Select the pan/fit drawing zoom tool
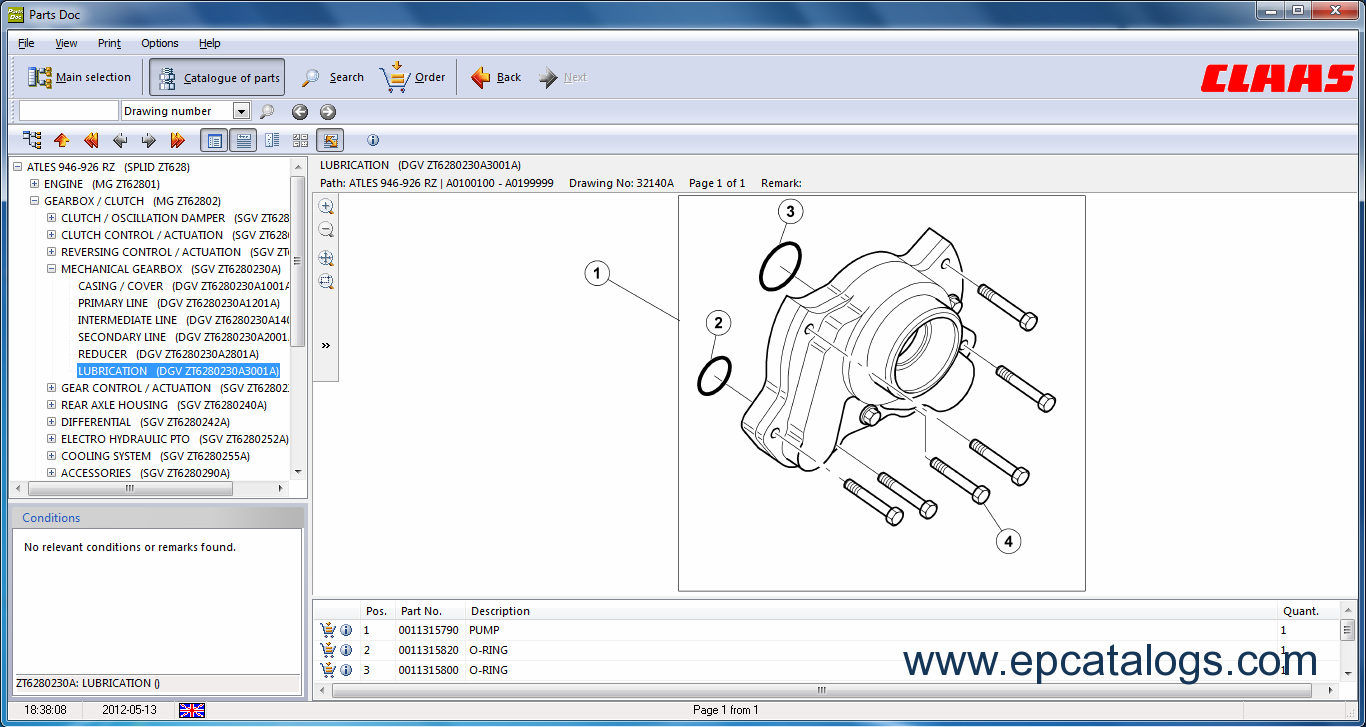This screenshot has height=727, width=1366. pyautogui.click(x=326, y=258)
